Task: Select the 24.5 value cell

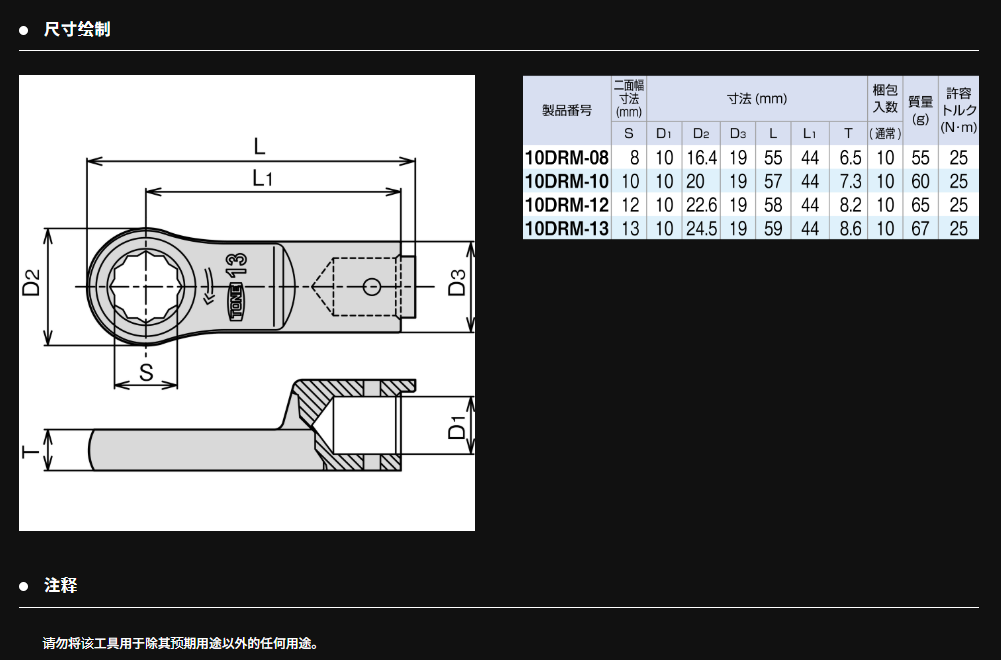Action: (701, 229)
